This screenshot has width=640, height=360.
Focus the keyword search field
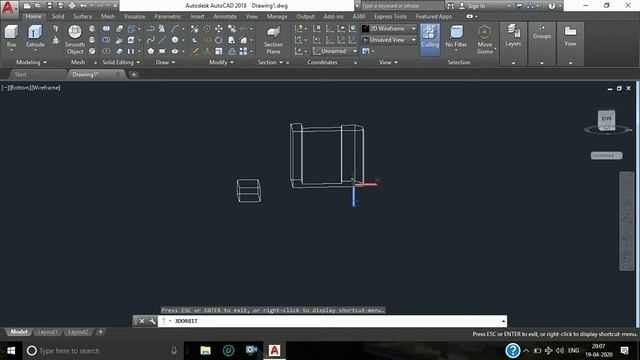coord(402,6)
